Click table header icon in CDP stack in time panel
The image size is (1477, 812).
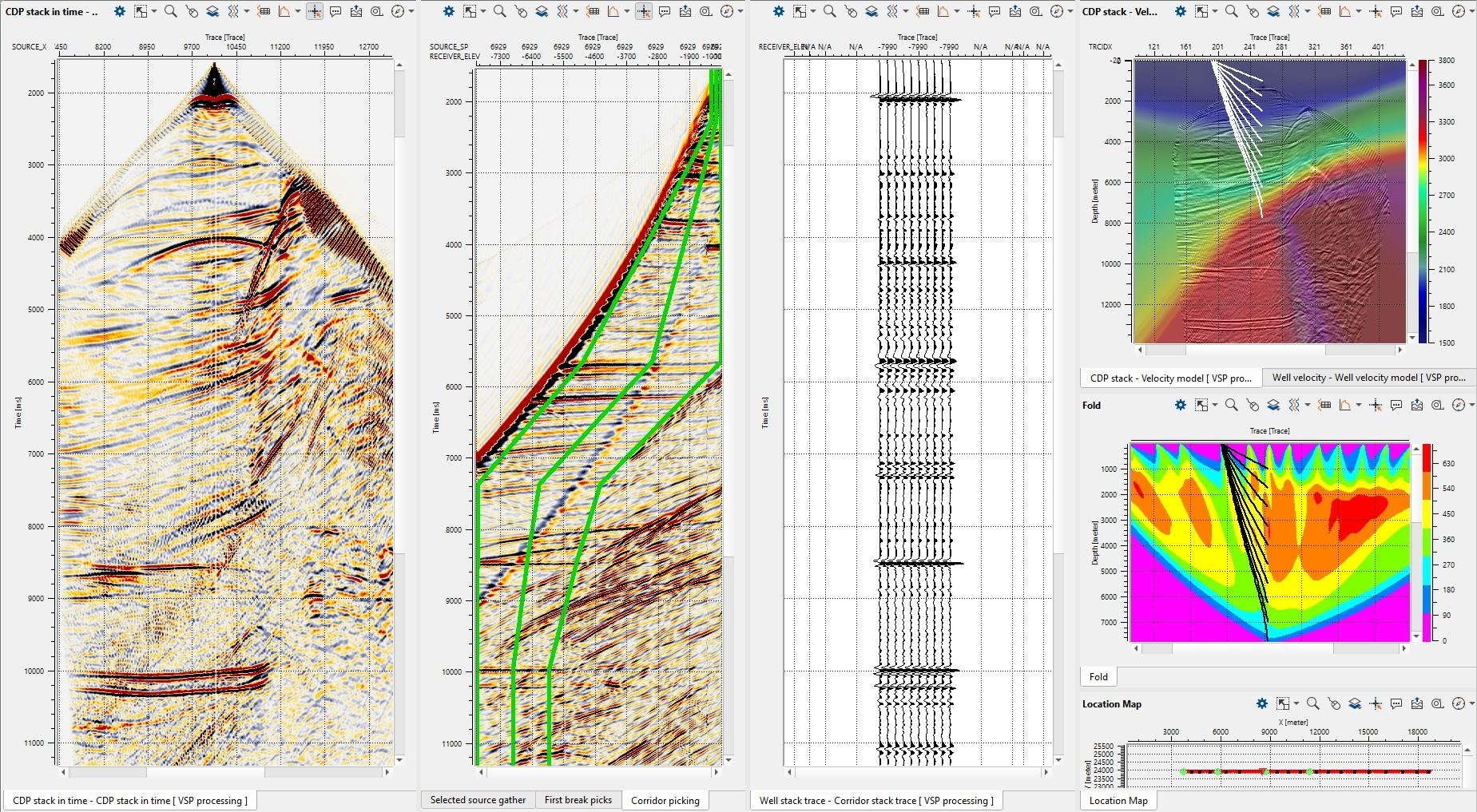(x=264, y=12)
